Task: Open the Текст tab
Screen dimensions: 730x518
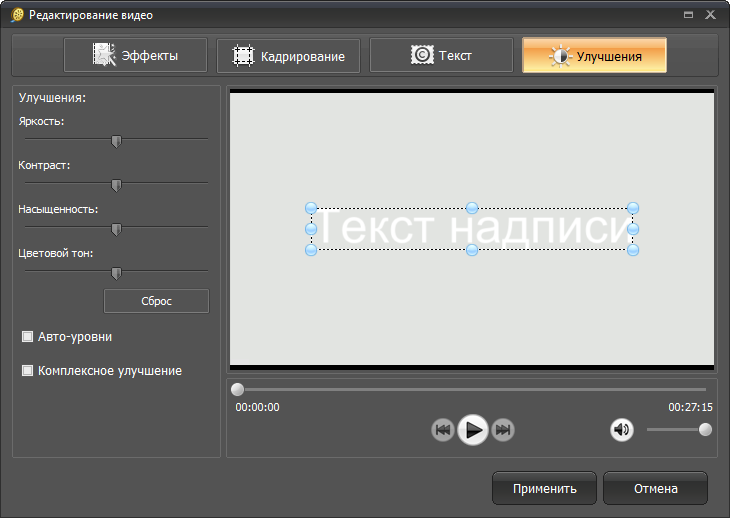Action: [x=441, y=55]
